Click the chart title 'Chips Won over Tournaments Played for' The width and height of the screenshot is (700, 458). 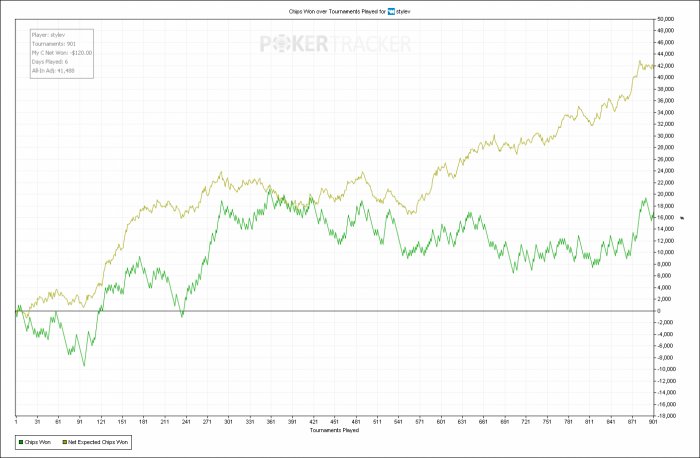(337, 12)
